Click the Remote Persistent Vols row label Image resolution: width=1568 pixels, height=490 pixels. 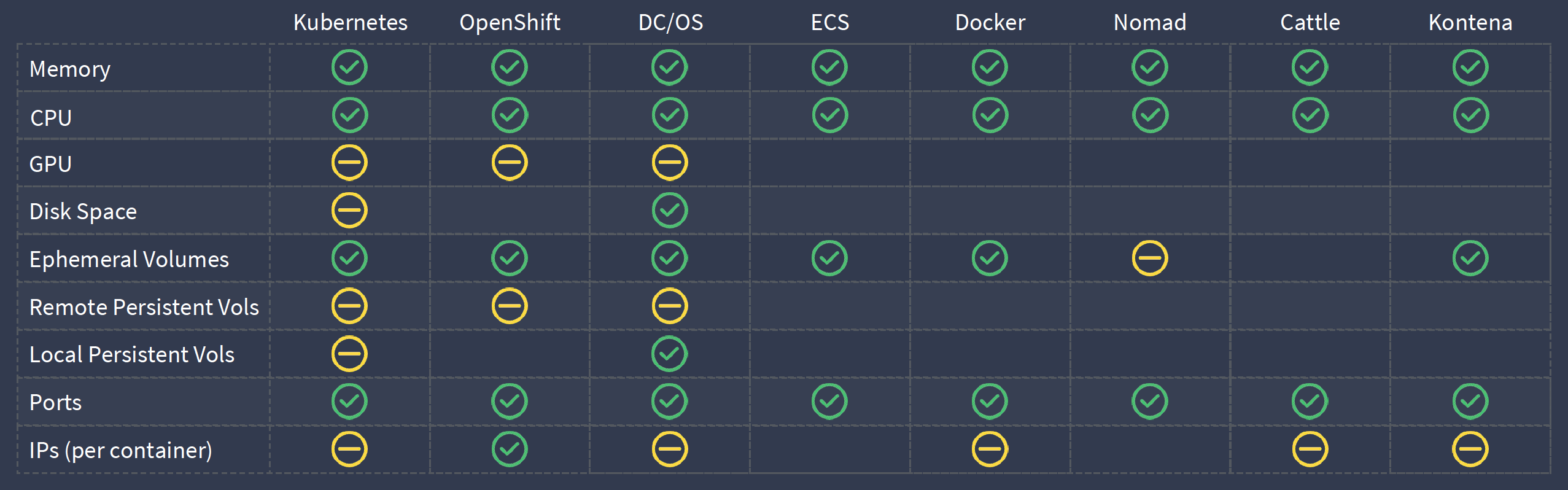144,307
